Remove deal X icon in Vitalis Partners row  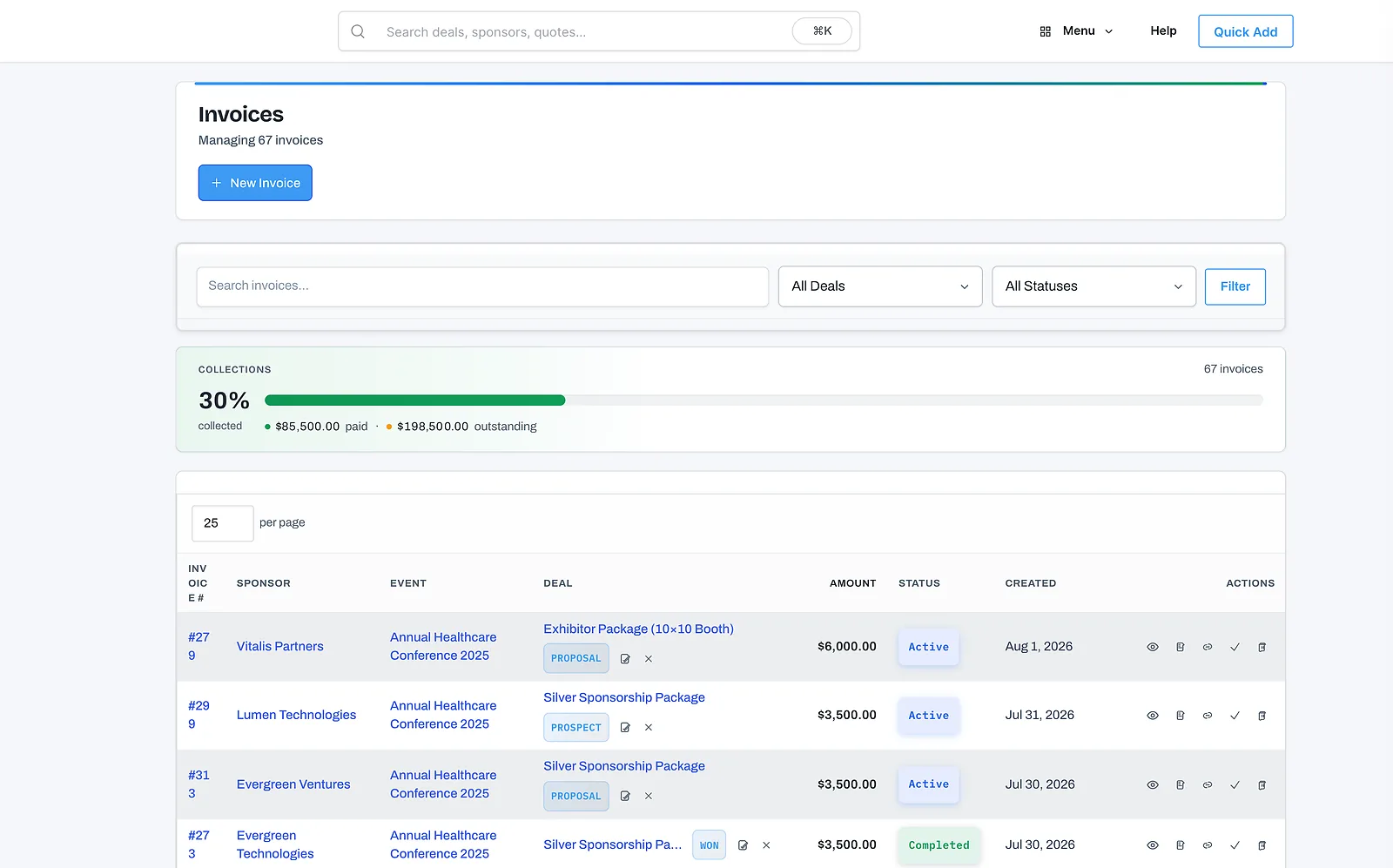click(649, 659)
